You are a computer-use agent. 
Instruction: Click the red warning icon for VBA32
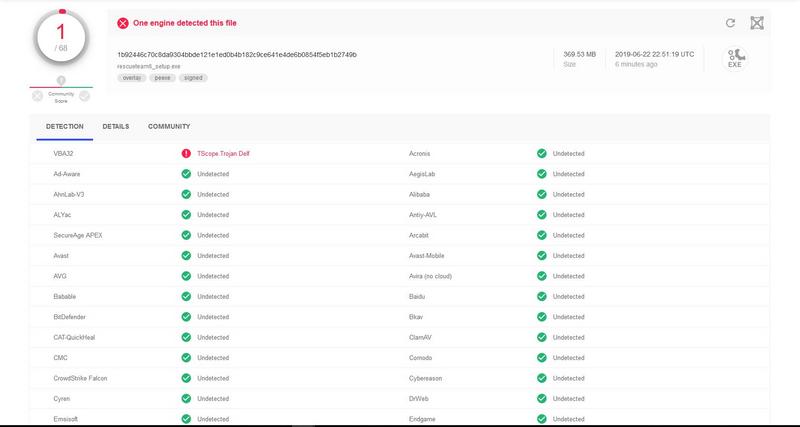pos(186,154)
